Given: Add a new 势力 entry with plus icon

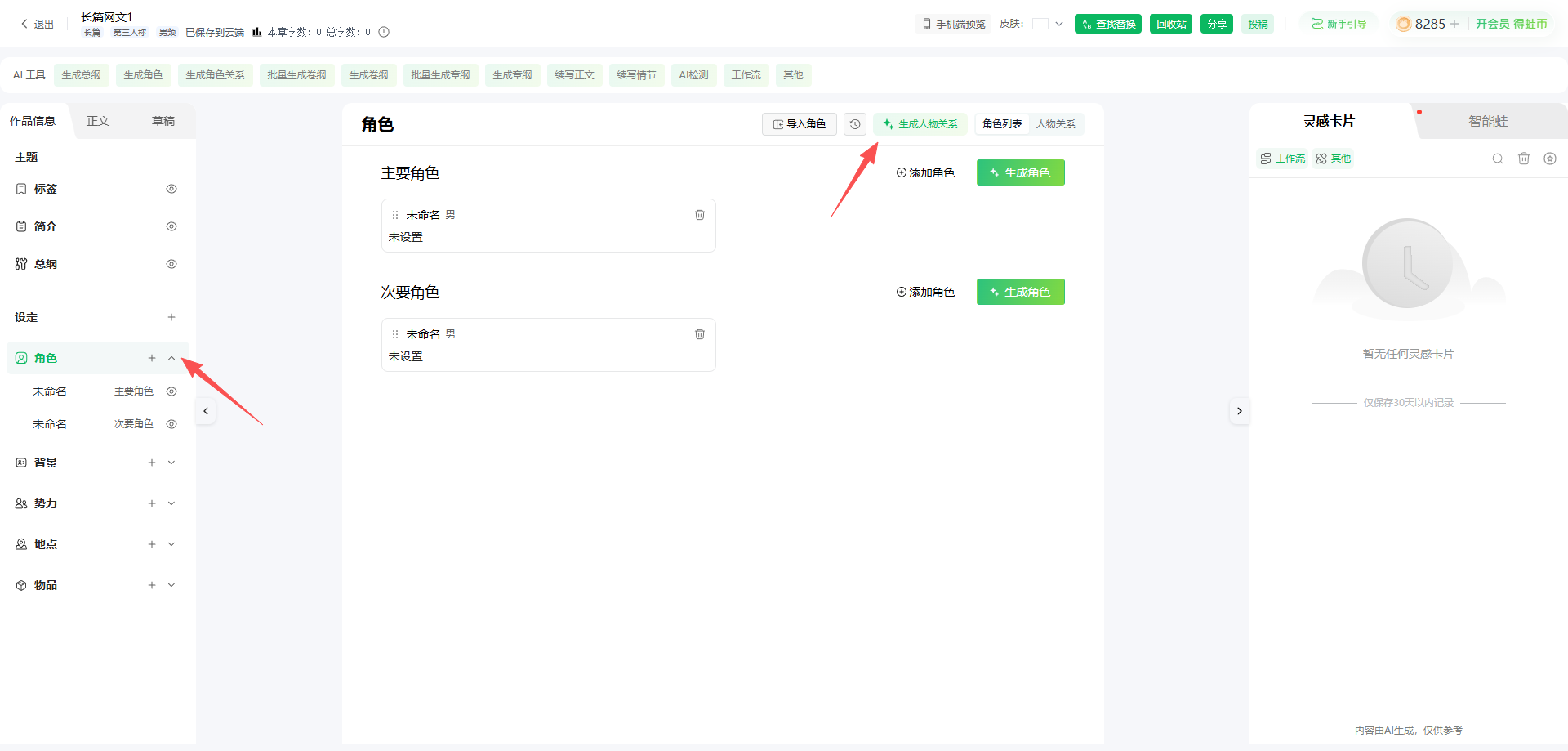Looking at the screenshot, I should coord(152,503).
